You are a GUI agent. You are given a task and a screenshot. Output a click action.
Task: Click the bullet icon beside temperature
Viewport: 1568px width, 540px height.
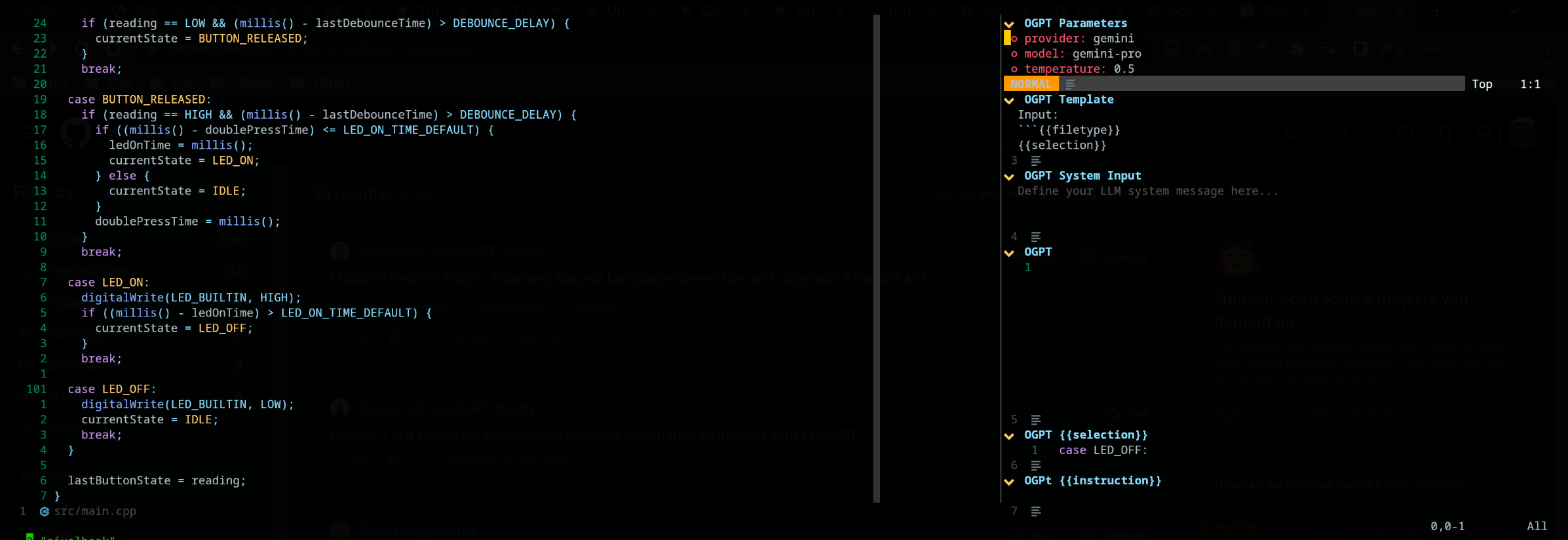point(1014,69)
